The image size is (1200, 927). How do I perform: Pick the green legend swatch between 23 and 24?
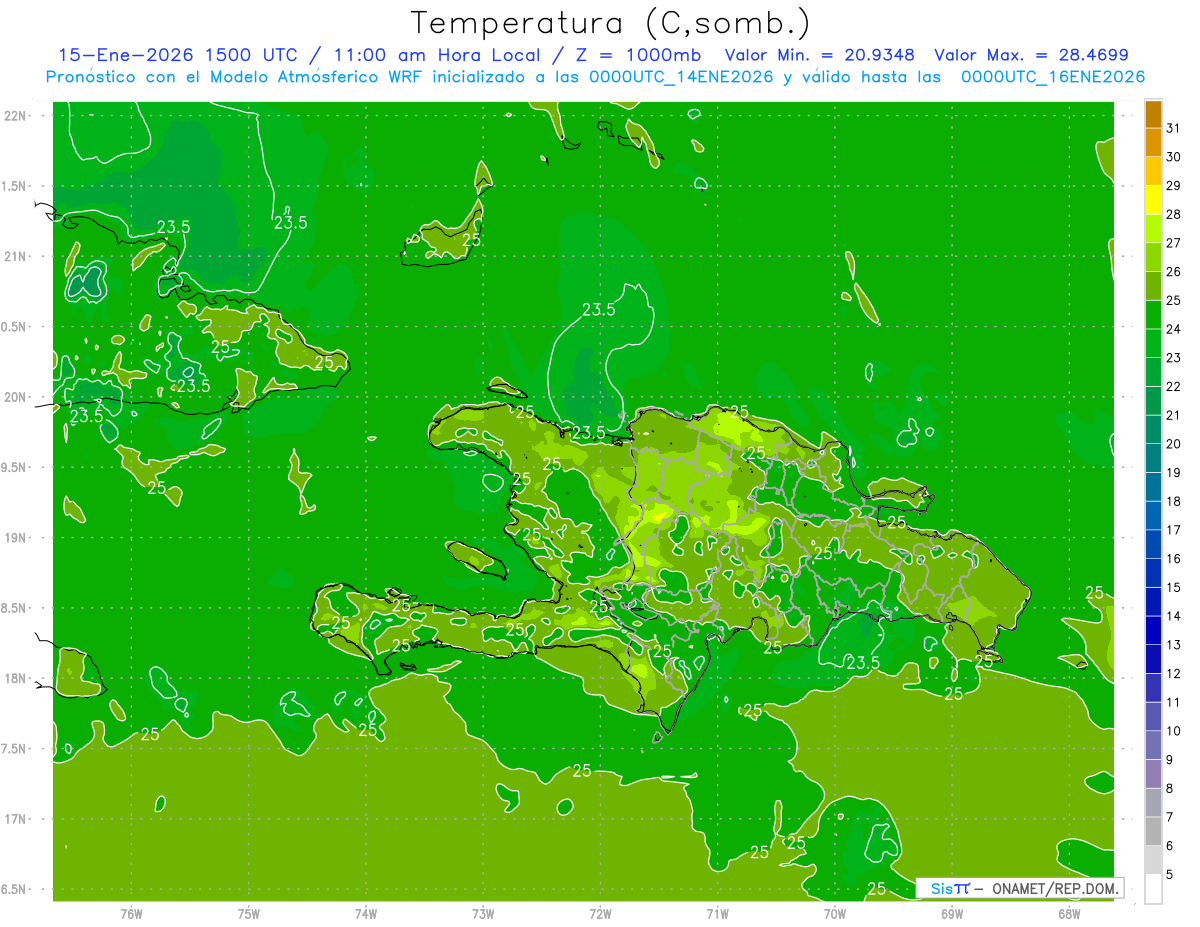click(1153, 343)
